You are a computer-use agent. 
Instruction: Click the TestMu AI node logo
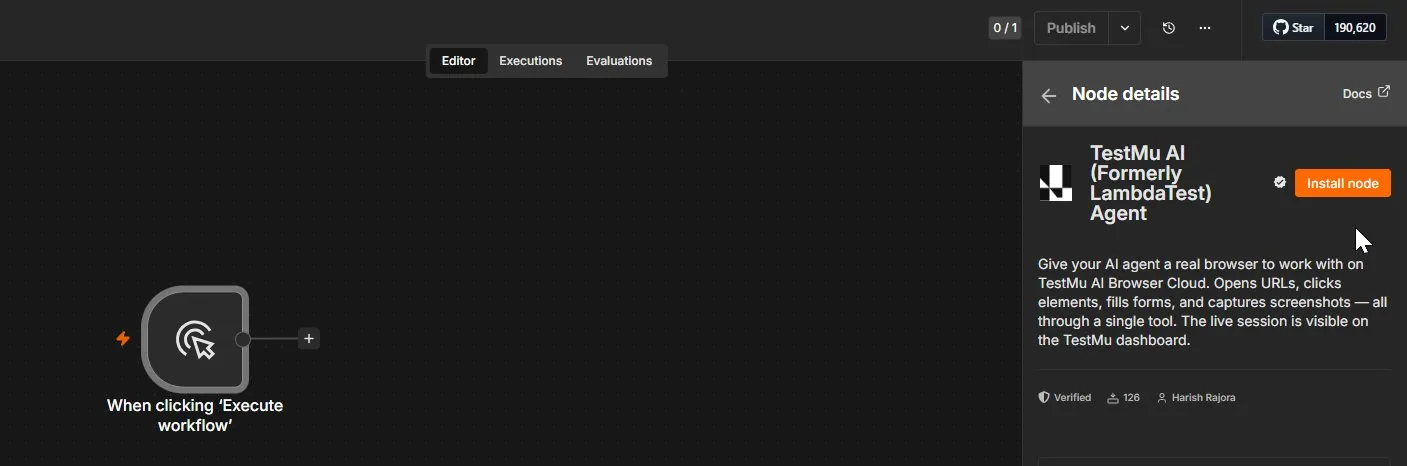(x=1056, y=183)
